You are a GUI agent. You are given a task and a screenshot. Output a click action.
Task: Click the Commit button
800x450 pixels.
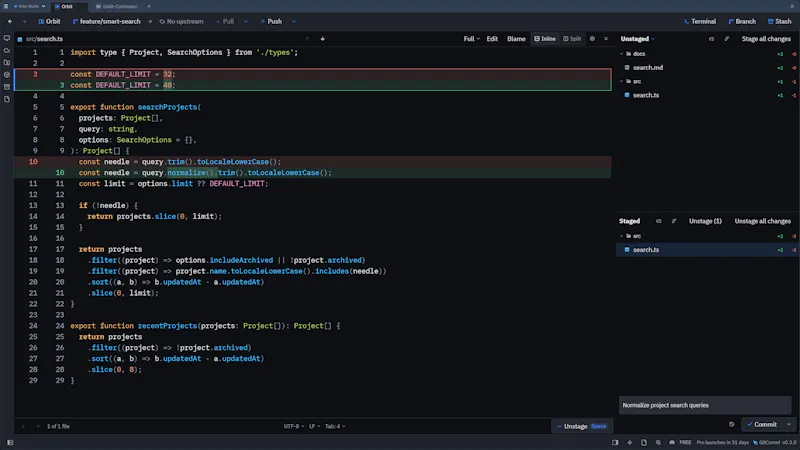pos(762,424)
